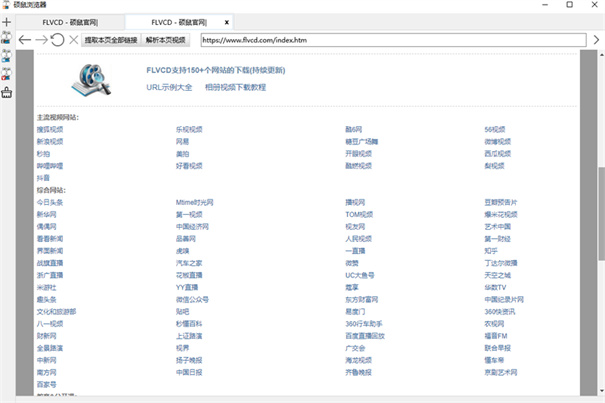Click the sidebar mouse icon with the red badge
Viewport: 605px width, 403px height.
(7, 73)
